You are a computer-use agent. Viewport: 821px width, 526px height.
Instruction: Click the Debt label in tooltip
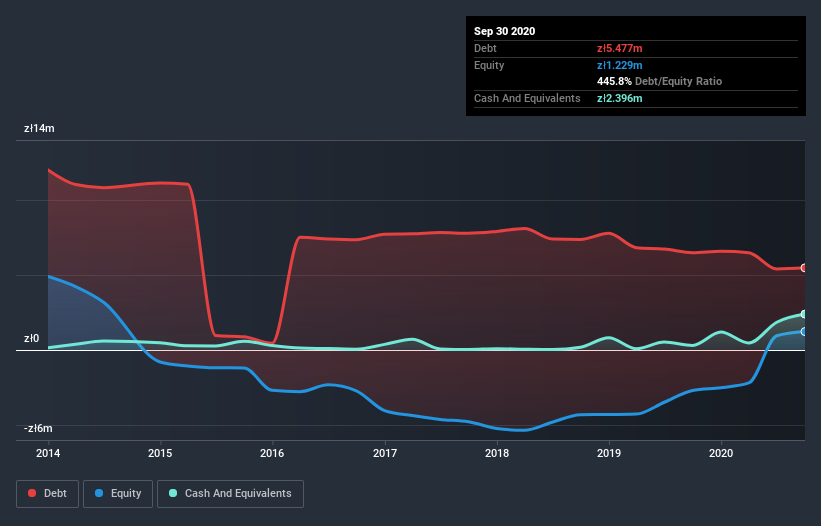485,48
